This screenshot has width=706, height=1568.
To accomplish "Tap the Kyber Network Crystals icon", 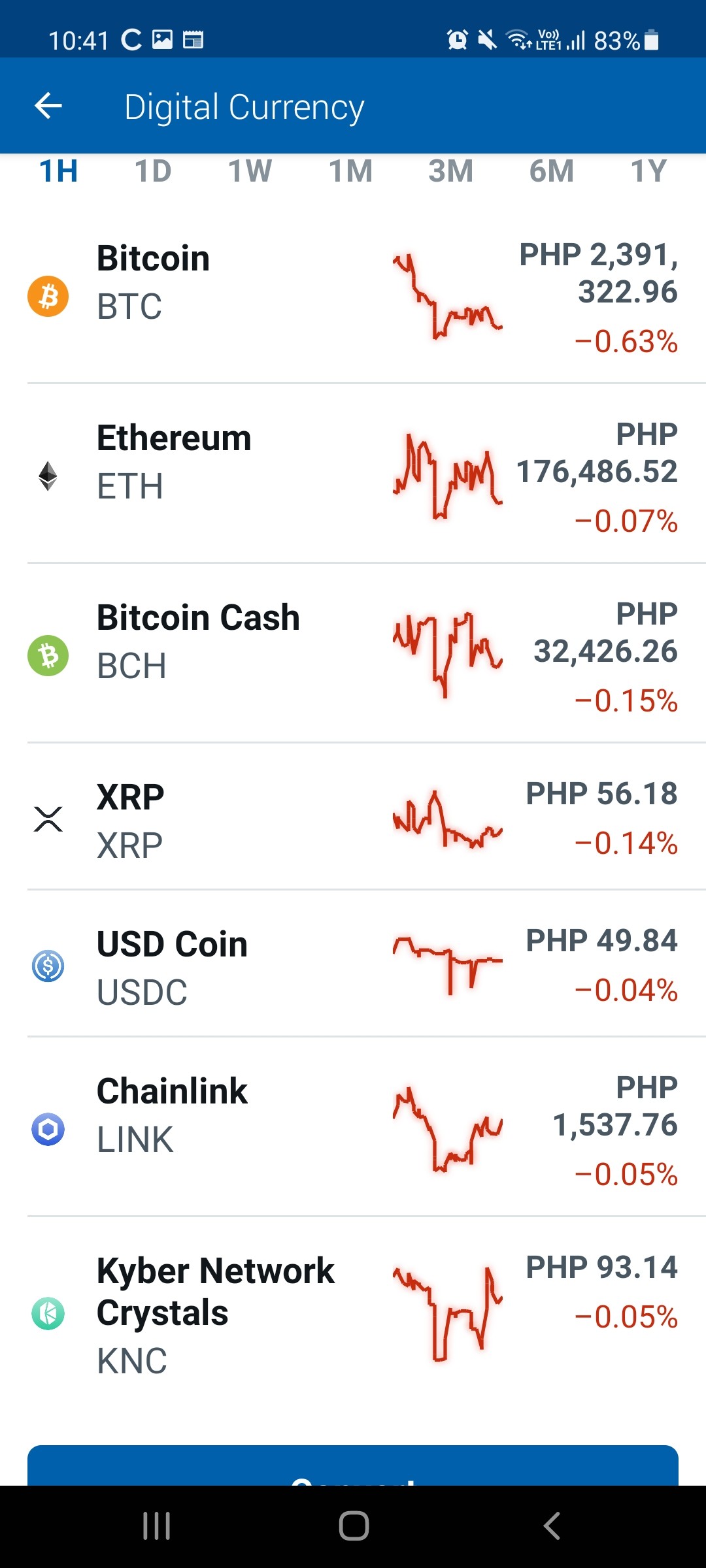I will [x=48, y=1313].
